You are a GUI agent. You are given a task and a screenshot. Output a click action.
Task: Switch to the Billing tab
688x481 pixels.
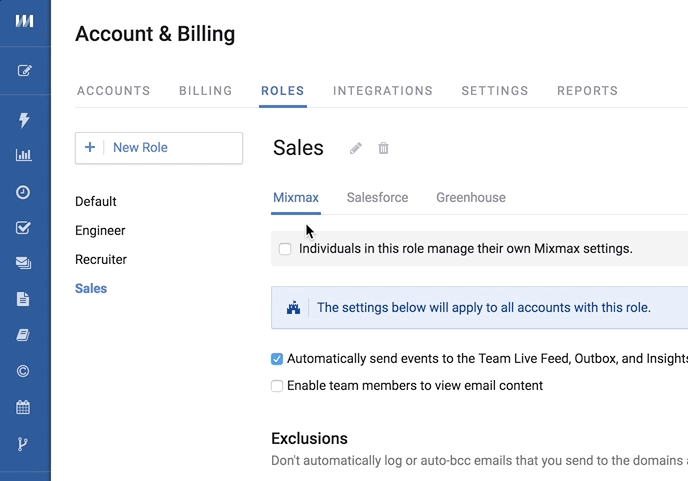coord(205,91)
